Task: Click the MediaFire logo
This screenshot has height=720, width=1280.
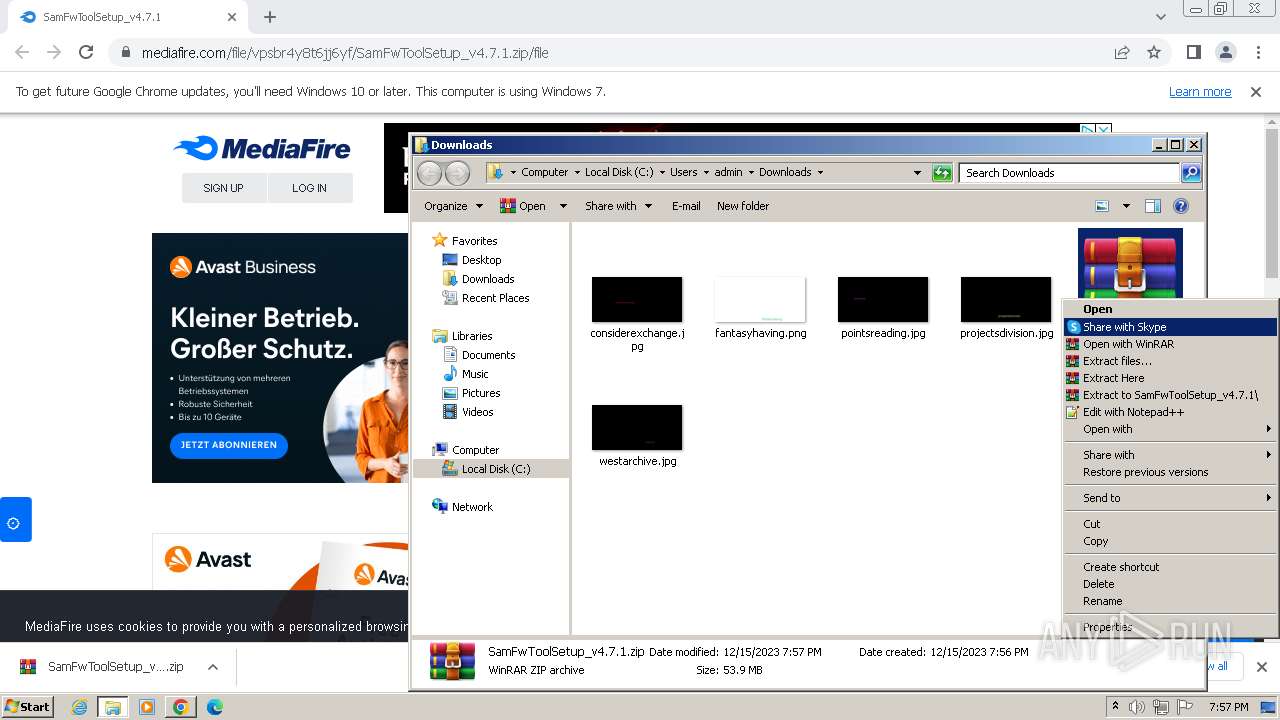Action: [x=262, y=149]
